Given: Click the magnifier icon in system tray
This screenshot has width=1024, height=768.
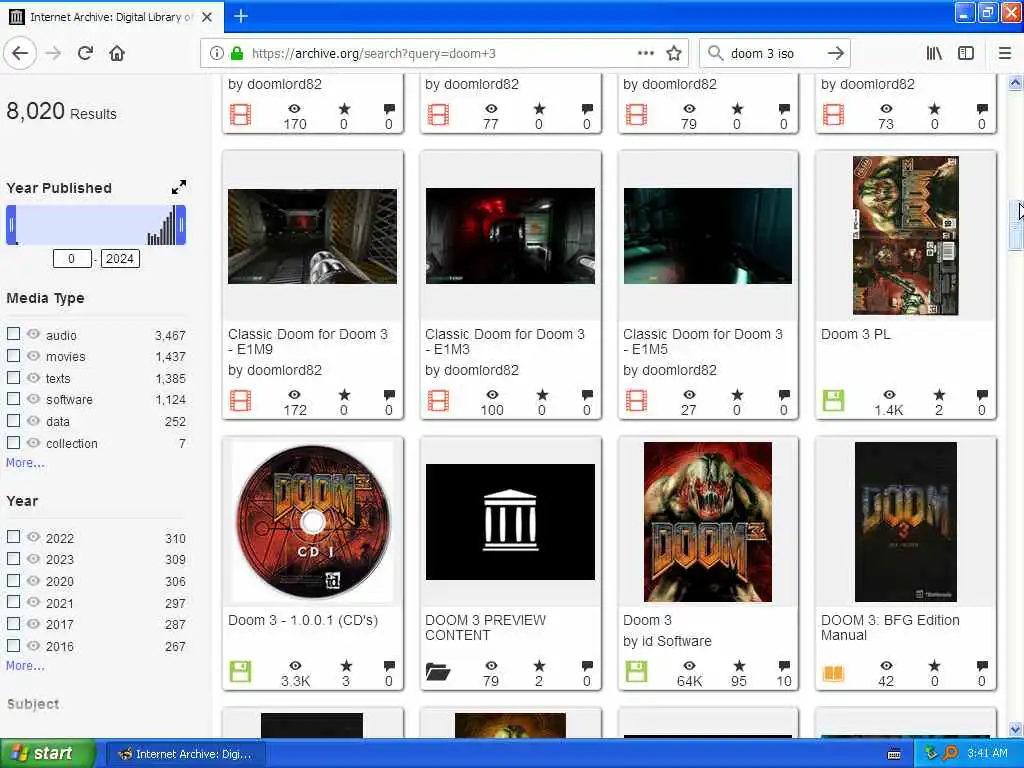Looking at the screenshot, I should (x=950, y=754).
